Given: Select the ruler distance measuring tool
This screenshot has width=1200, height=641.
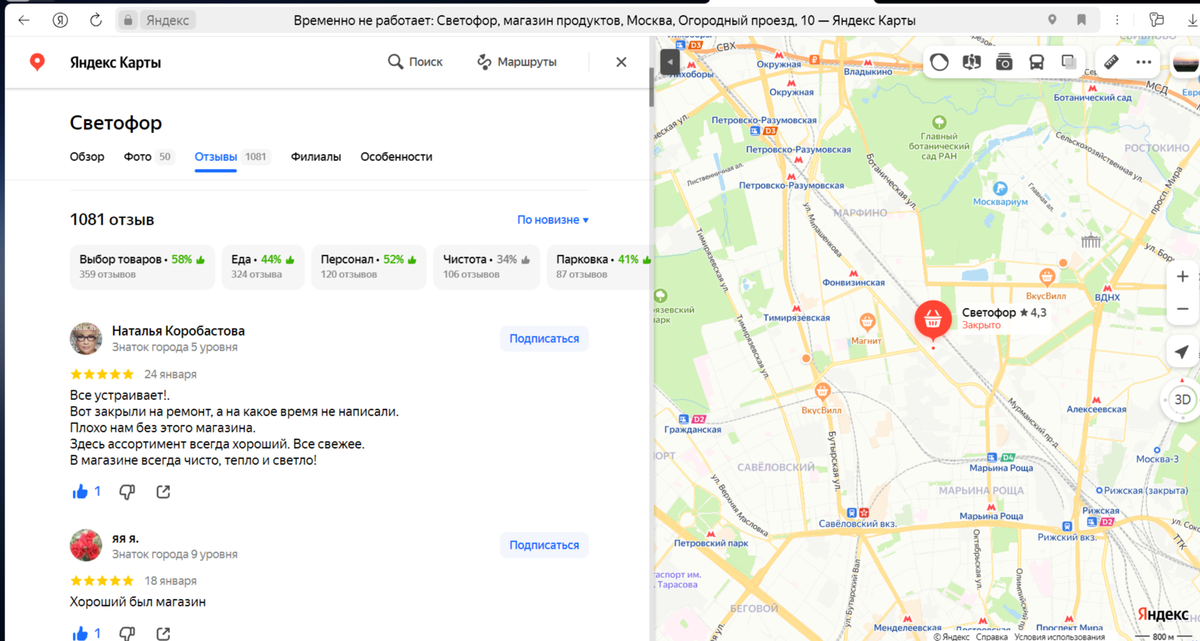Looking at the screenshot, I should (1111, 62).
